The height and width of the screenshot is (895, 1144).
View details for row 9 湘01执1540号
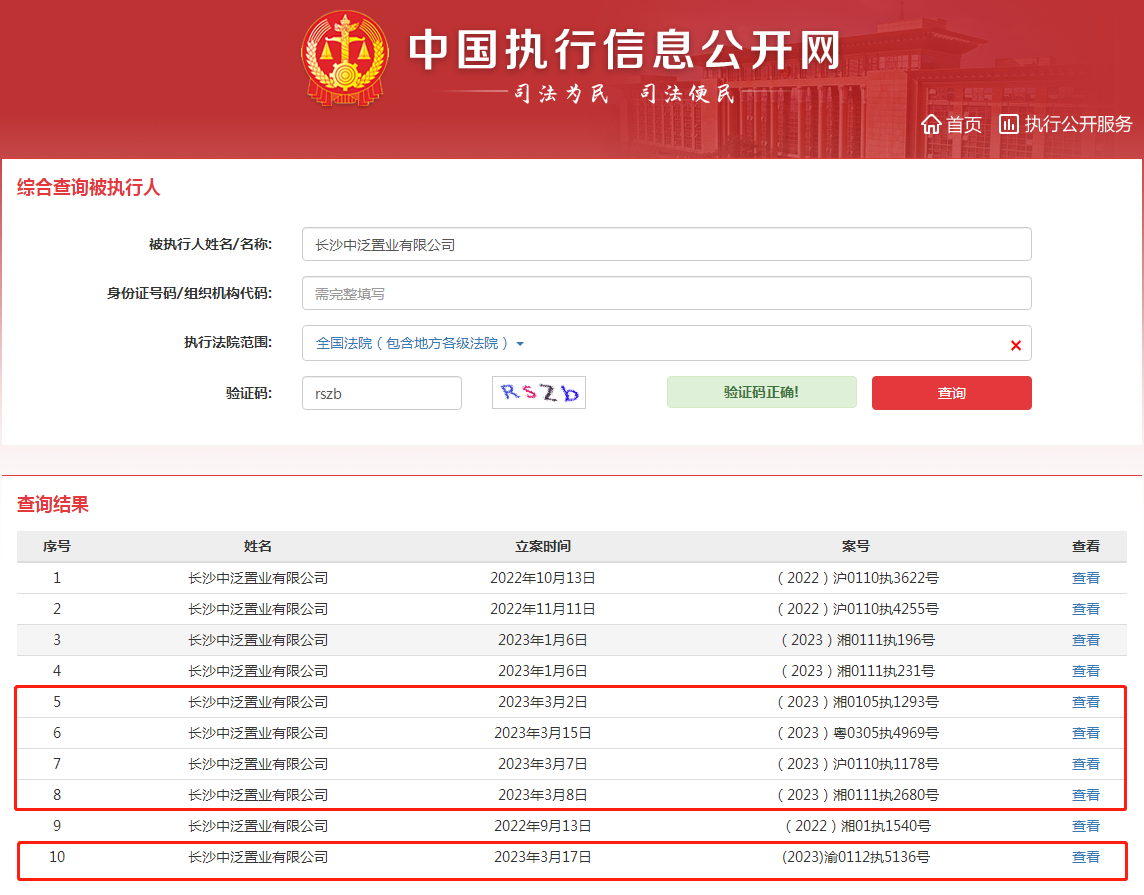1085,826
